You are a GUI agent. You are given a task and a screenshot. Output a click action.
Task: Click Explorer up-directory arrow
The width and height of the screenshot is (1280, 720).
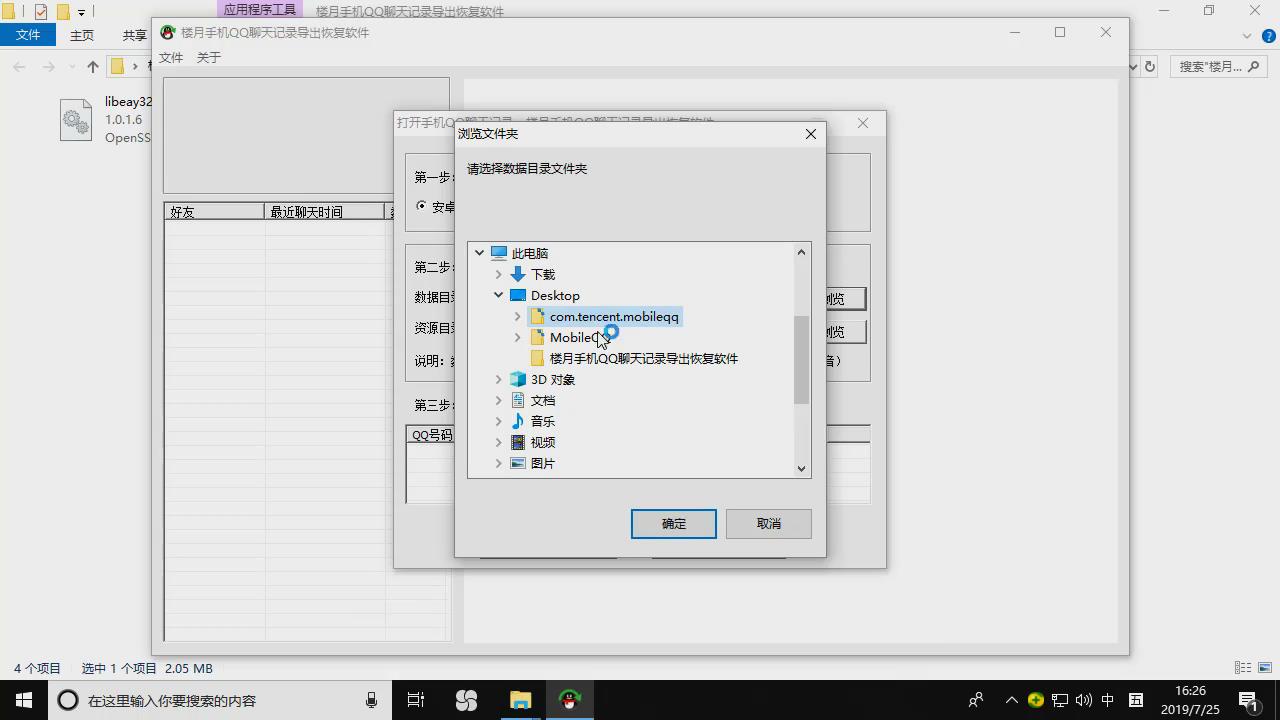pyautogui.click(x=93, y=67)
